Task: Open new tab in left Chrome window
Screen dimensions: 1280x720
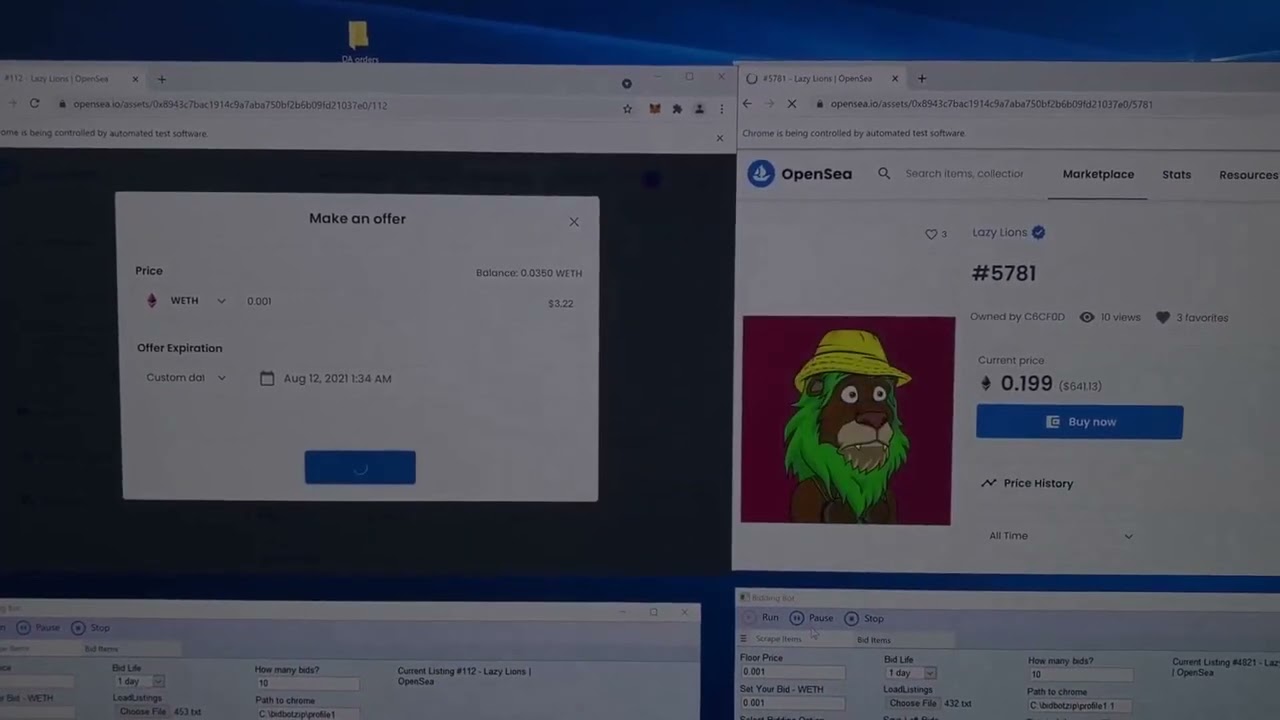Action: pos(161,79)
